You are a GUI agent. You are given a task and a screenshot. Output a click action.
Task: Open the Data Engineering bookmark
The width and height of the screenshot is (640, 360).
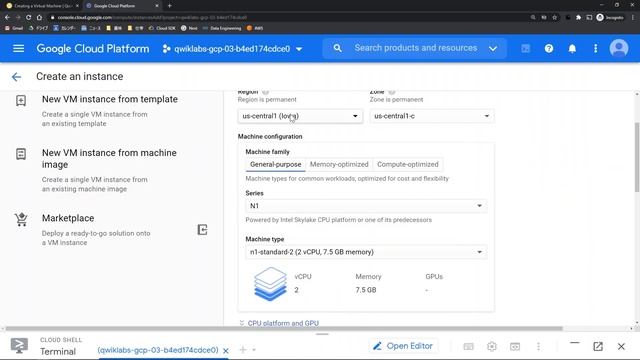tap(222, 28)
